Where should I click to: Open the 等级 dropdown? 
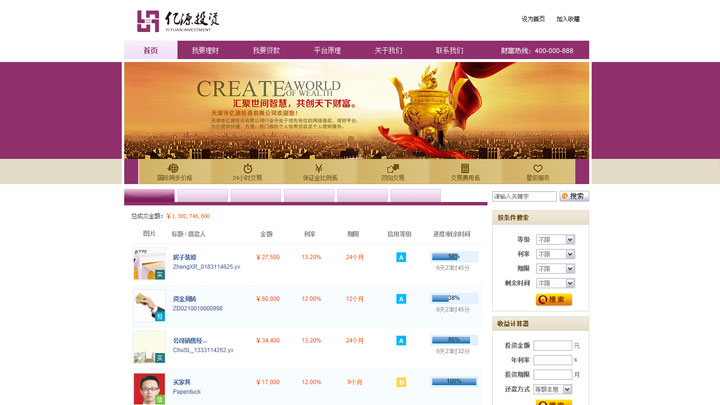555,240
